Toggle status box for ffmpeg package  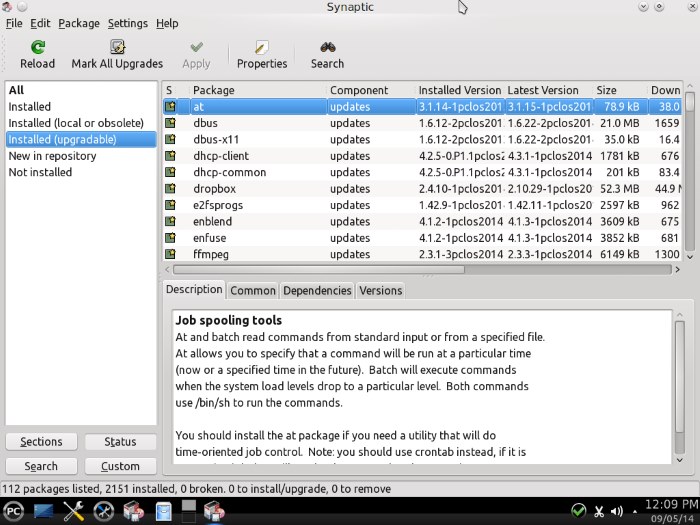coord(171,254)
